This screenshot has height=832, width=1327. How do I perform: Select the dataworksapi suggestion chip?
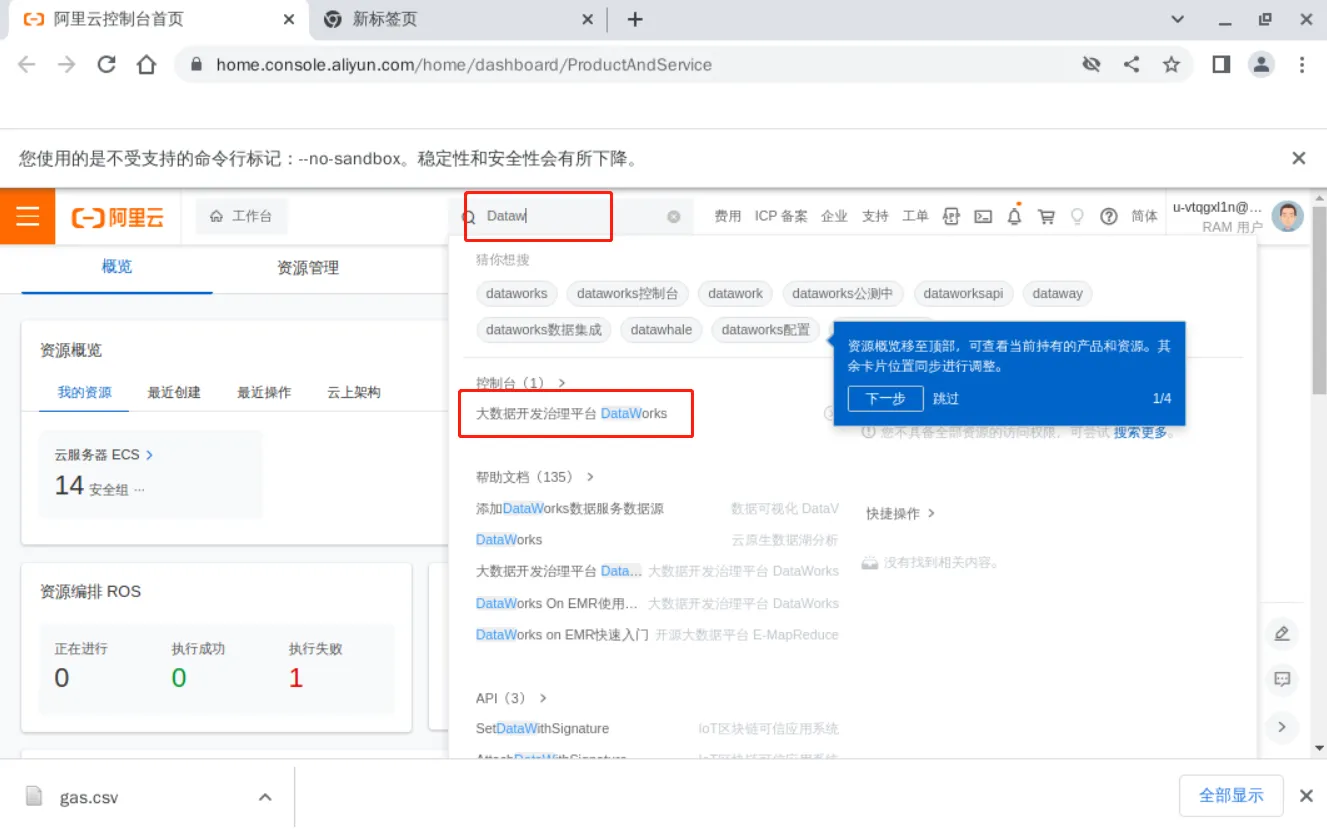click(963, 294)
